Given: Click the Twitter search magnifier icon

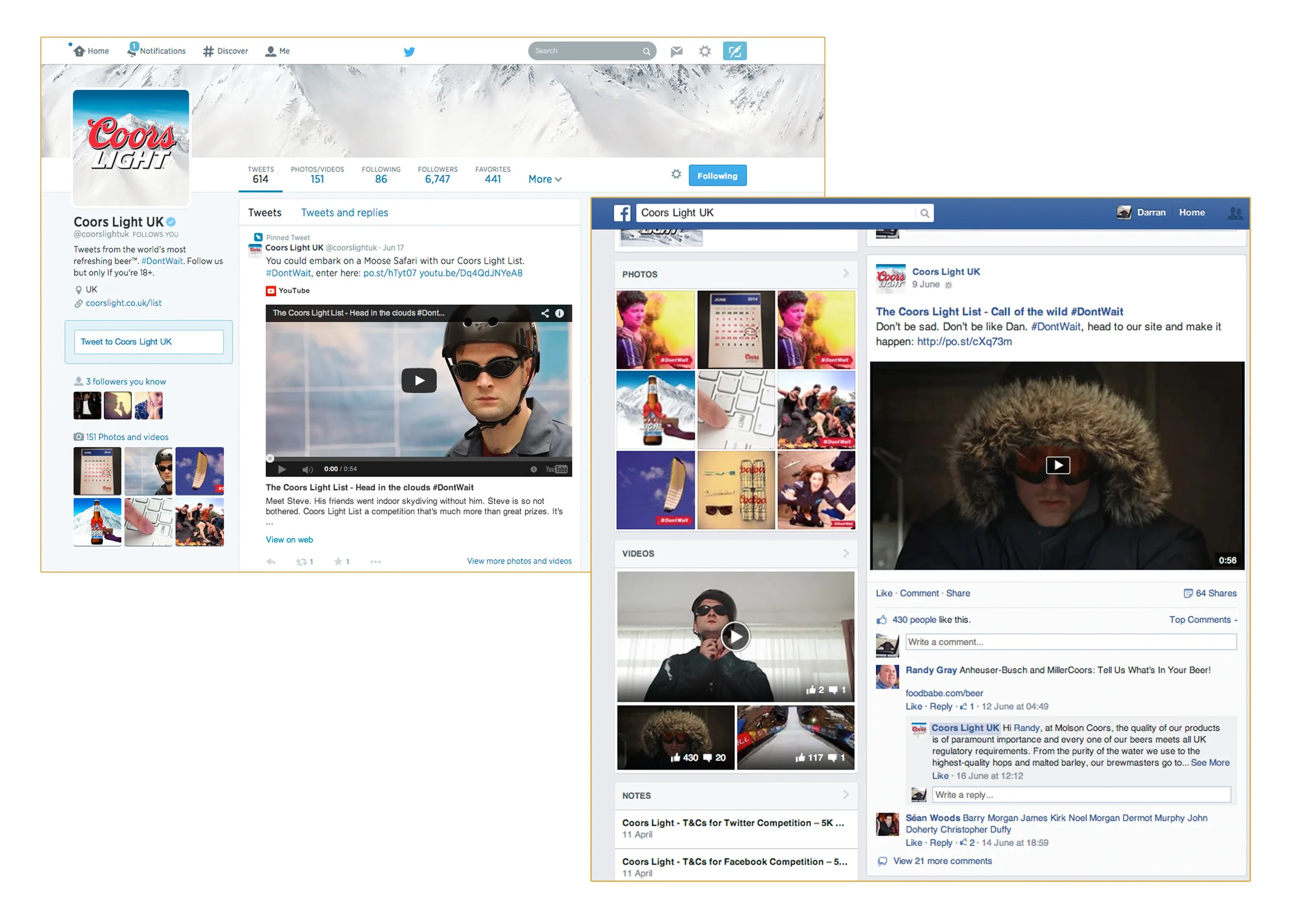Looking at the screenshot, I should pos(646,51).
